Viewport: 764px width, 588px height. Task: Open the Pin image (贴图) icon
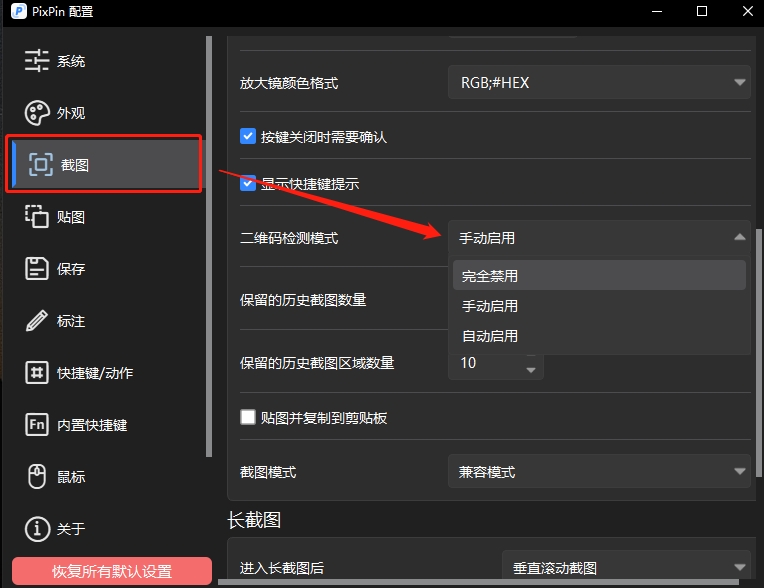[x=37, y=217]
